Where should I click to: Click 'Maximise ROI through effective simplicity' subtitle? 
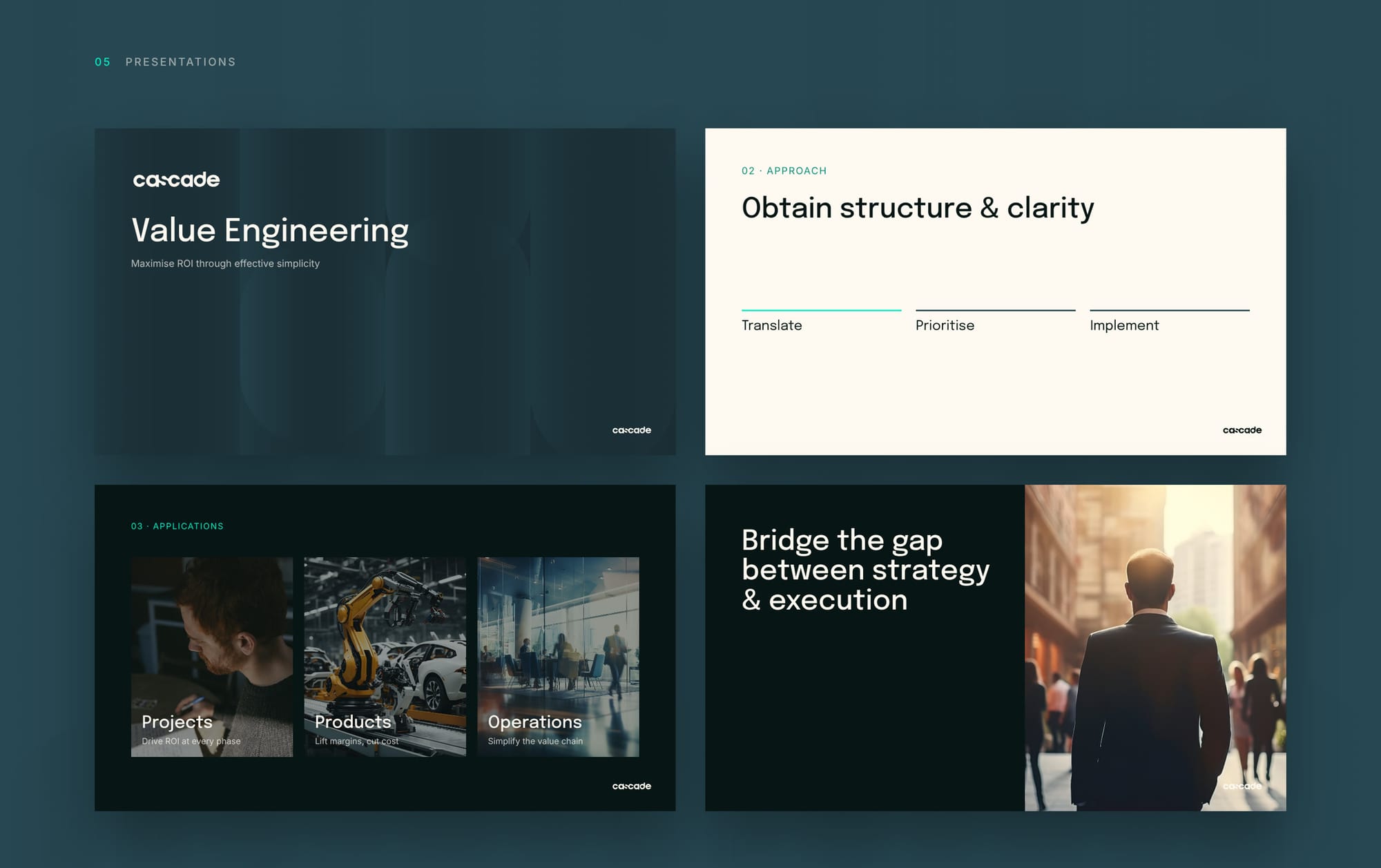tap(225, 264)
